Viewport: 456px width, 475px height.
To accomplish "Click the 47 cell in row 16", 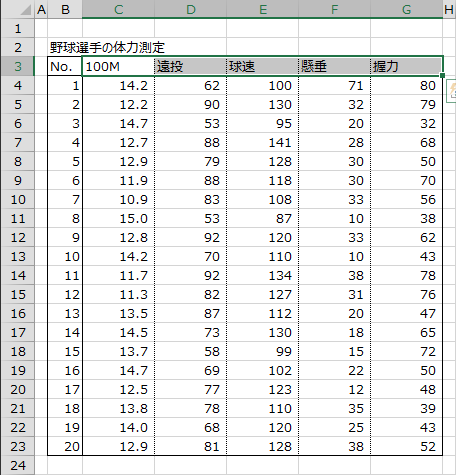I will coord(407,313).
